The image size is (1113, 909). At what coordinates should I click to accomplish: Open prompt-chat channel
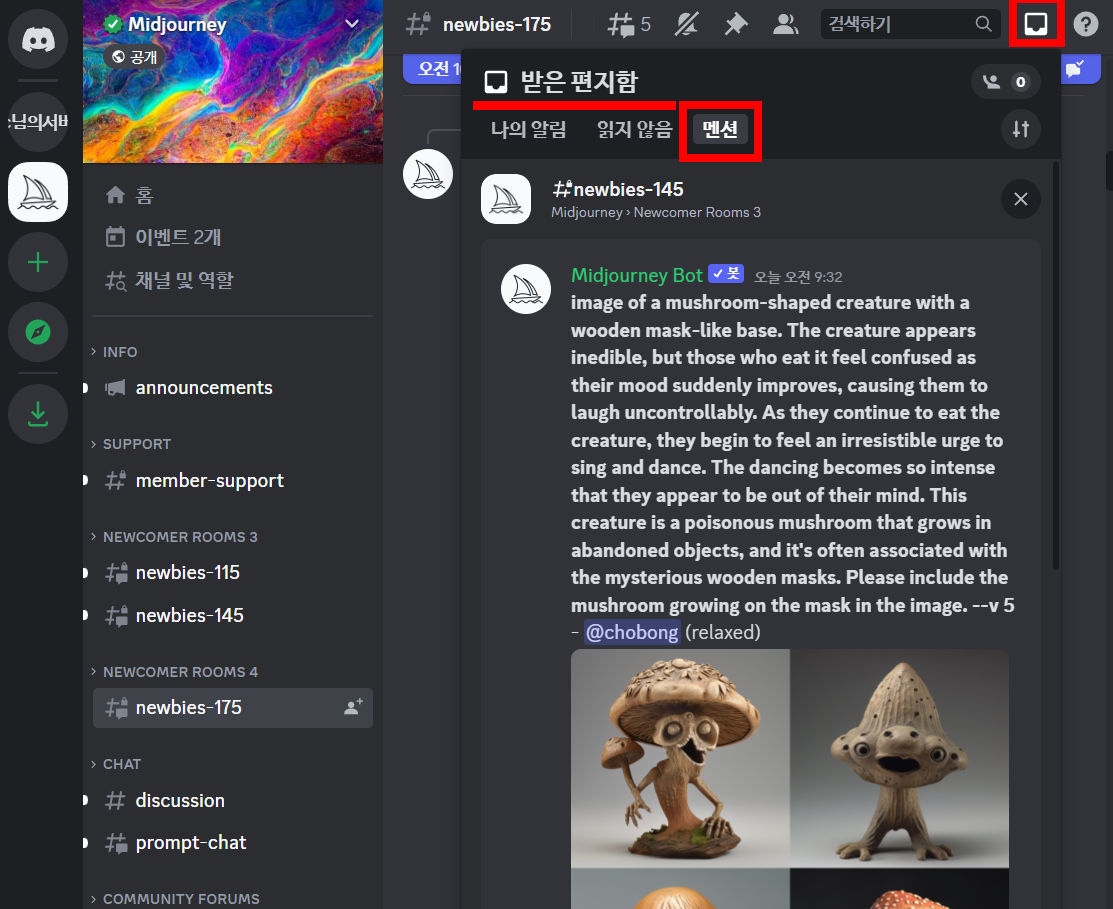233,842
